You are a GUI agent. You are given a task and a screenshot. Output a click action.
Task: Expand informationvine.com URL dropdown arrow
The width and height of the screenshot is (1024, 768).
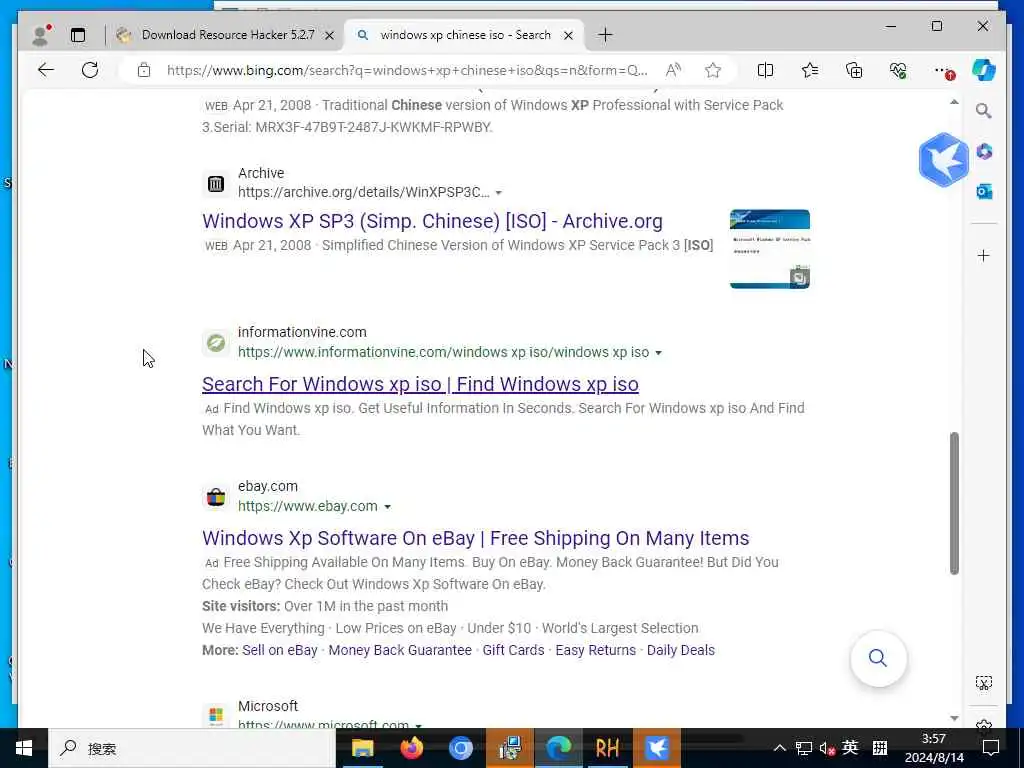tap(658, 353)
